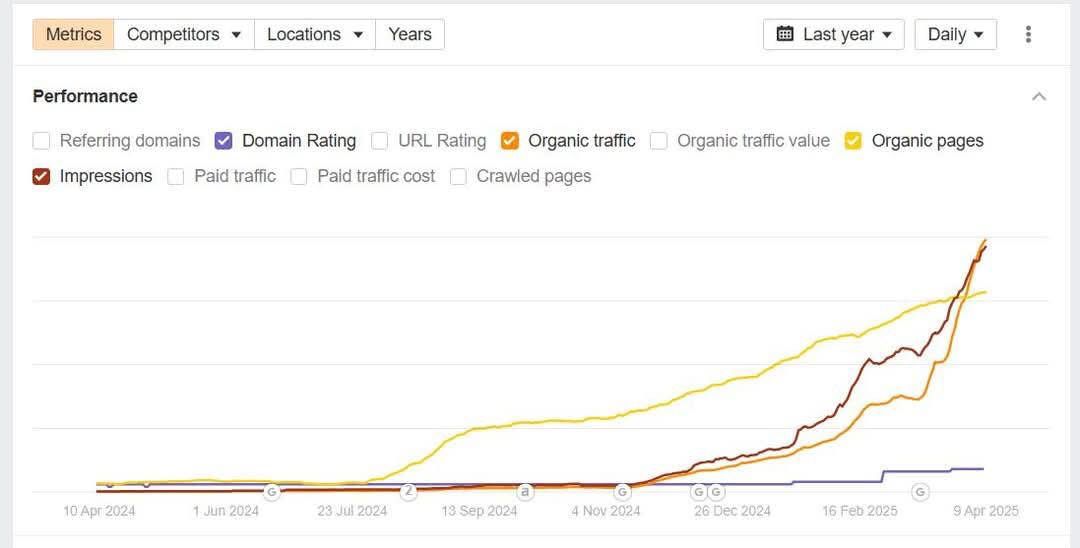1080x548 pixels.
Task: Collapse the Performance section chevron
Action: (x=1039, y=97)
